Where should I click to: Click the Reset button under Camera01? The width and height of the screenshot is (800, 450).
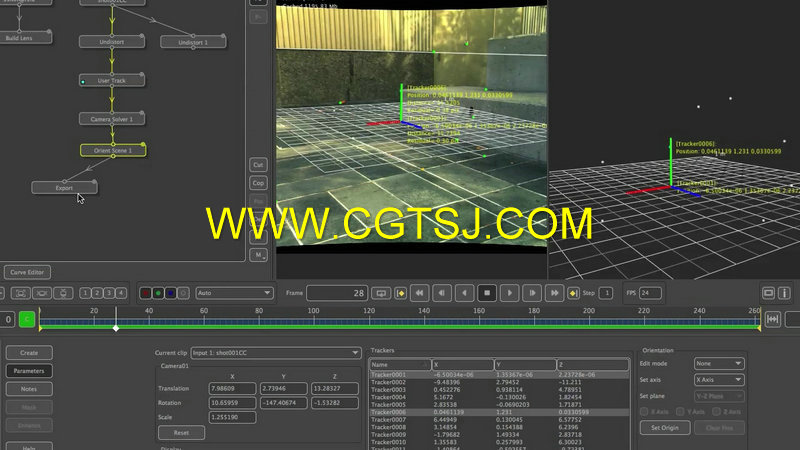click(181, 433)
